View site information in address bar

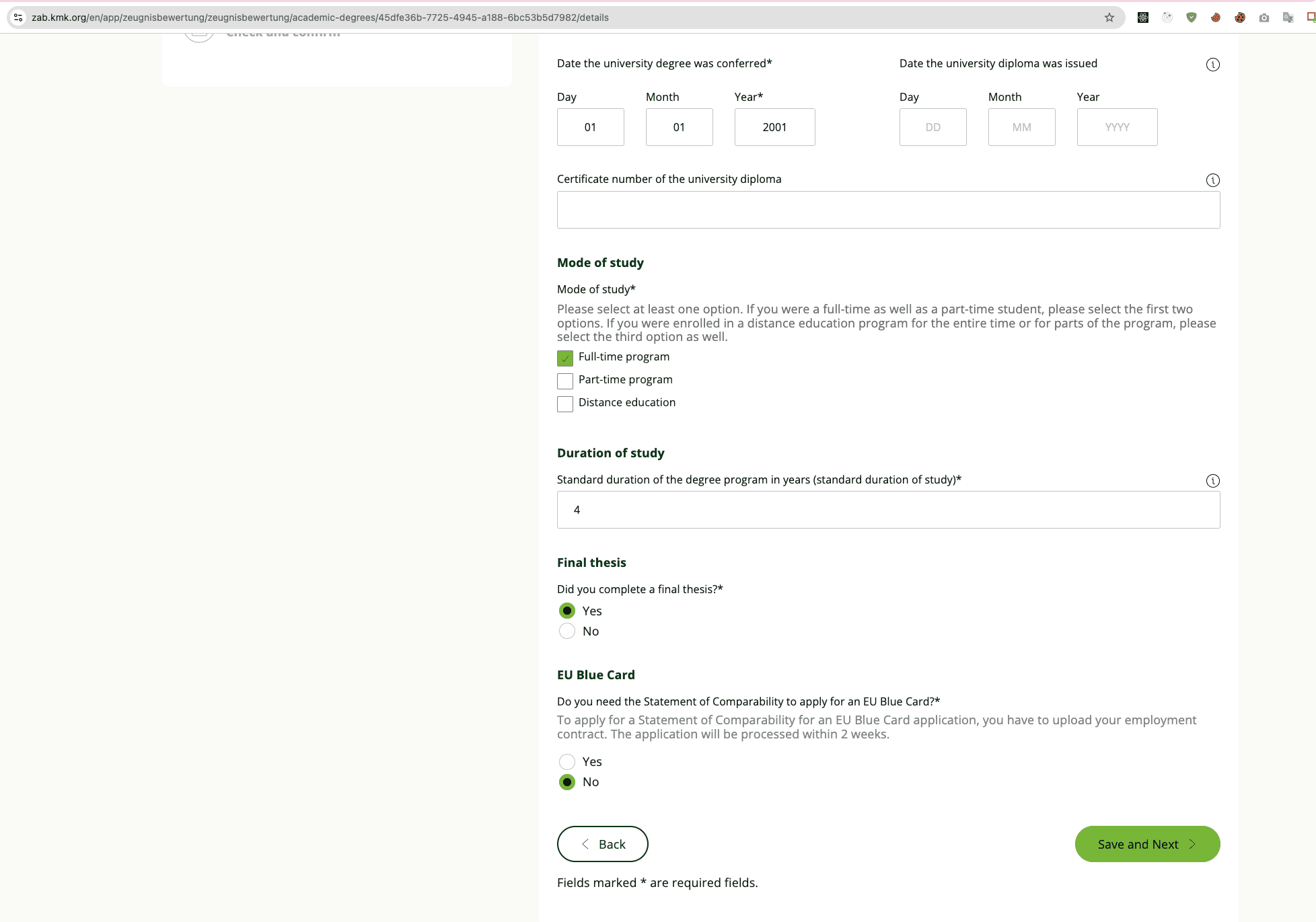tap(18, 17)
